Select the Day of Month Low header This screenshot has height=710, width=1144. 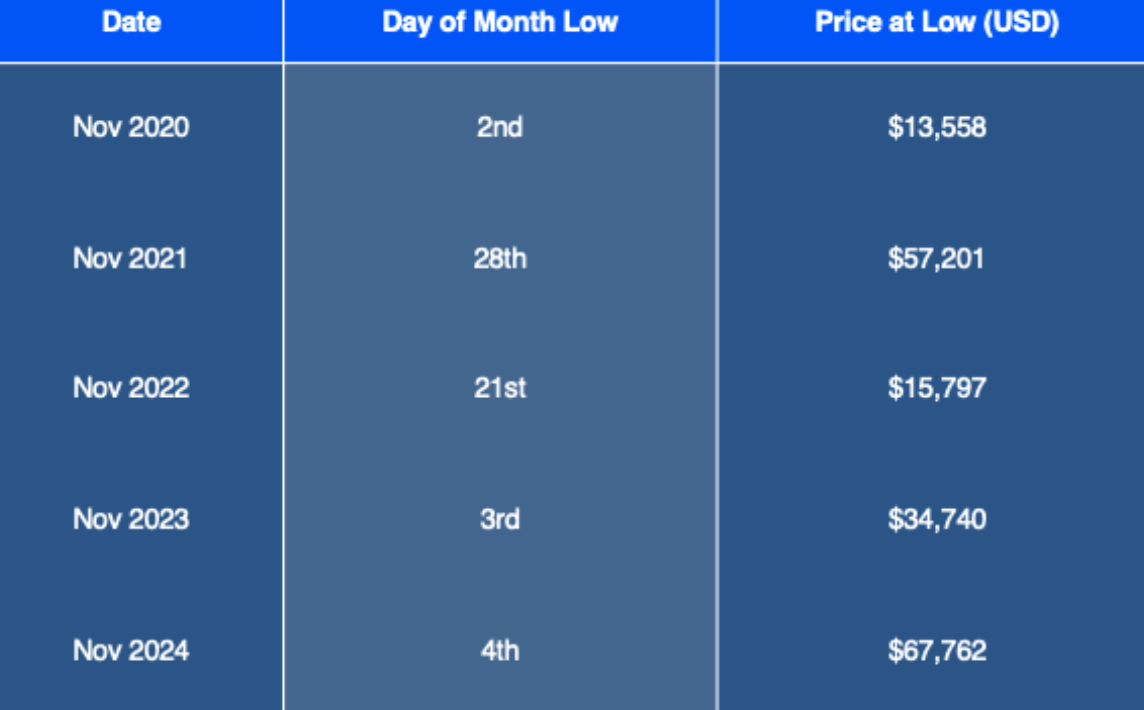pos(499,23)
